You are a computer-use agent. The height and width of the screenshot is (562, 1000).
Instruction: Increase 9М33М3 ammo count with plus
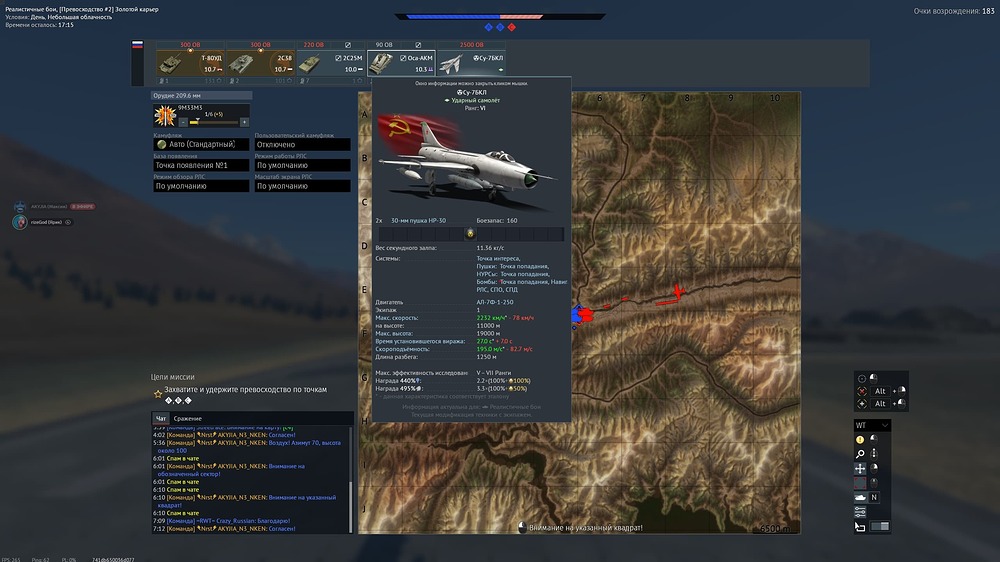244,122
